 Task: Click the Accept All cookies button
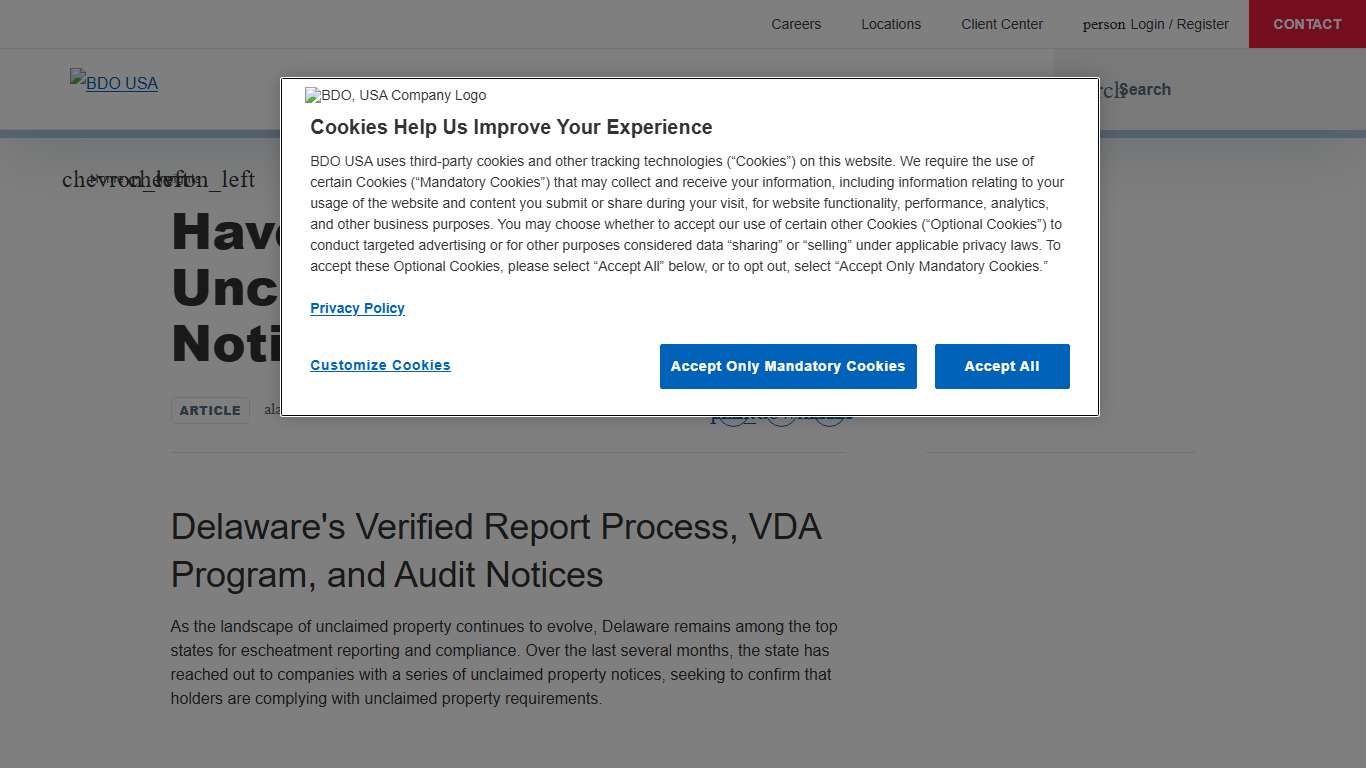1001,366
